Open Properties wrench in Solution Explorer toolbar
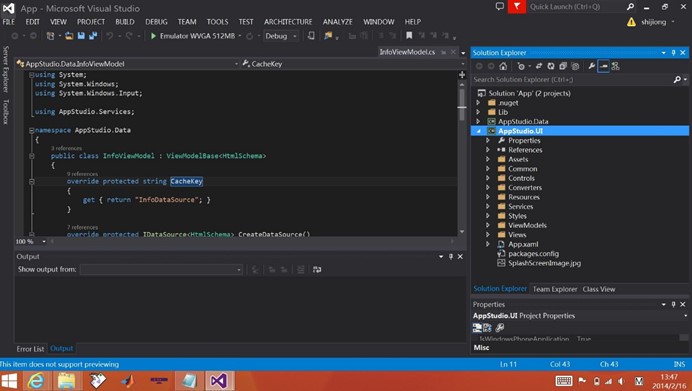Screen dimensions: 692x391 point(591,66)
